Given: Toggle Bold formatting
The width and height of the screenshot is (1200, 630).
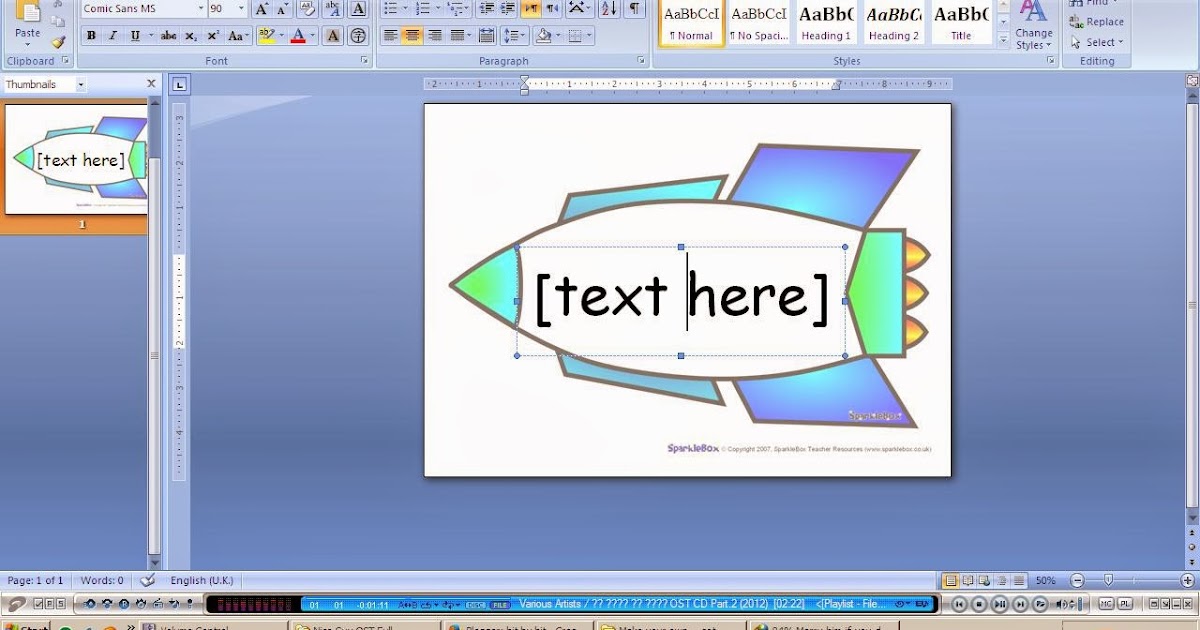Looking at the screenshot, I should pyautogui.click(x=91, y=36).
